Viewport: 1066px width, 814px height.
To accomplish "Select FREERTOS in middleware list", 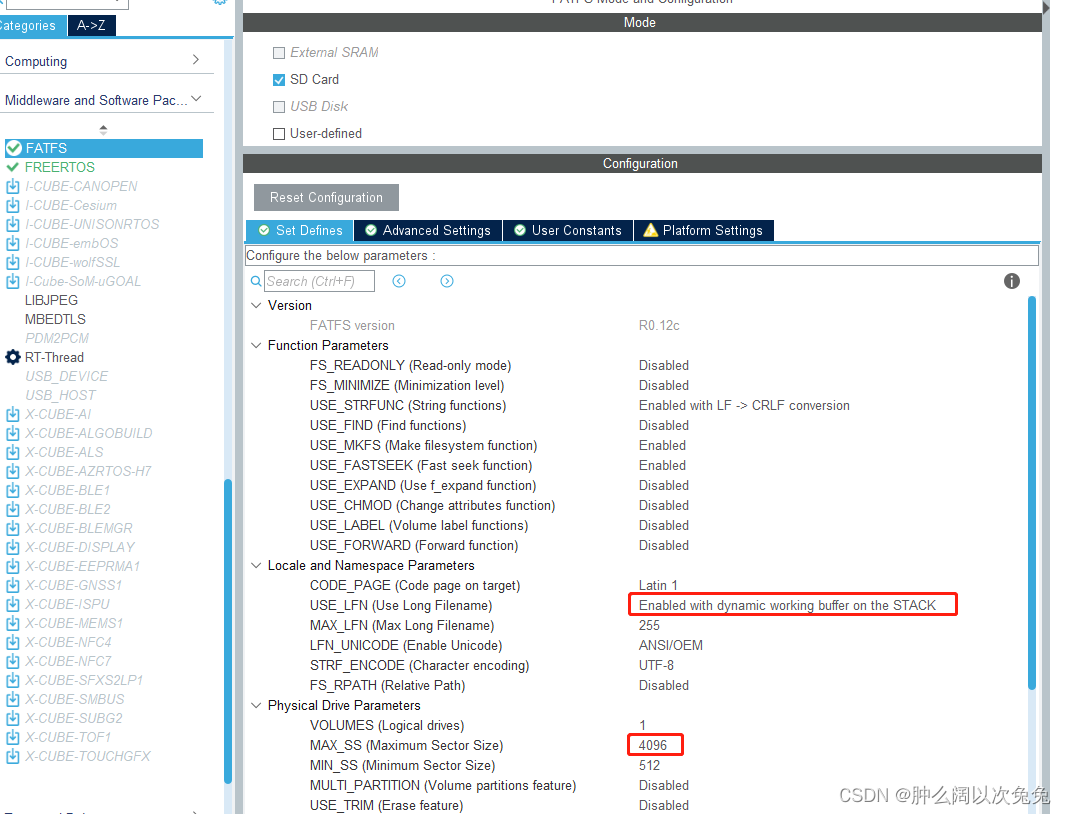I will click(x=60, y=167).
